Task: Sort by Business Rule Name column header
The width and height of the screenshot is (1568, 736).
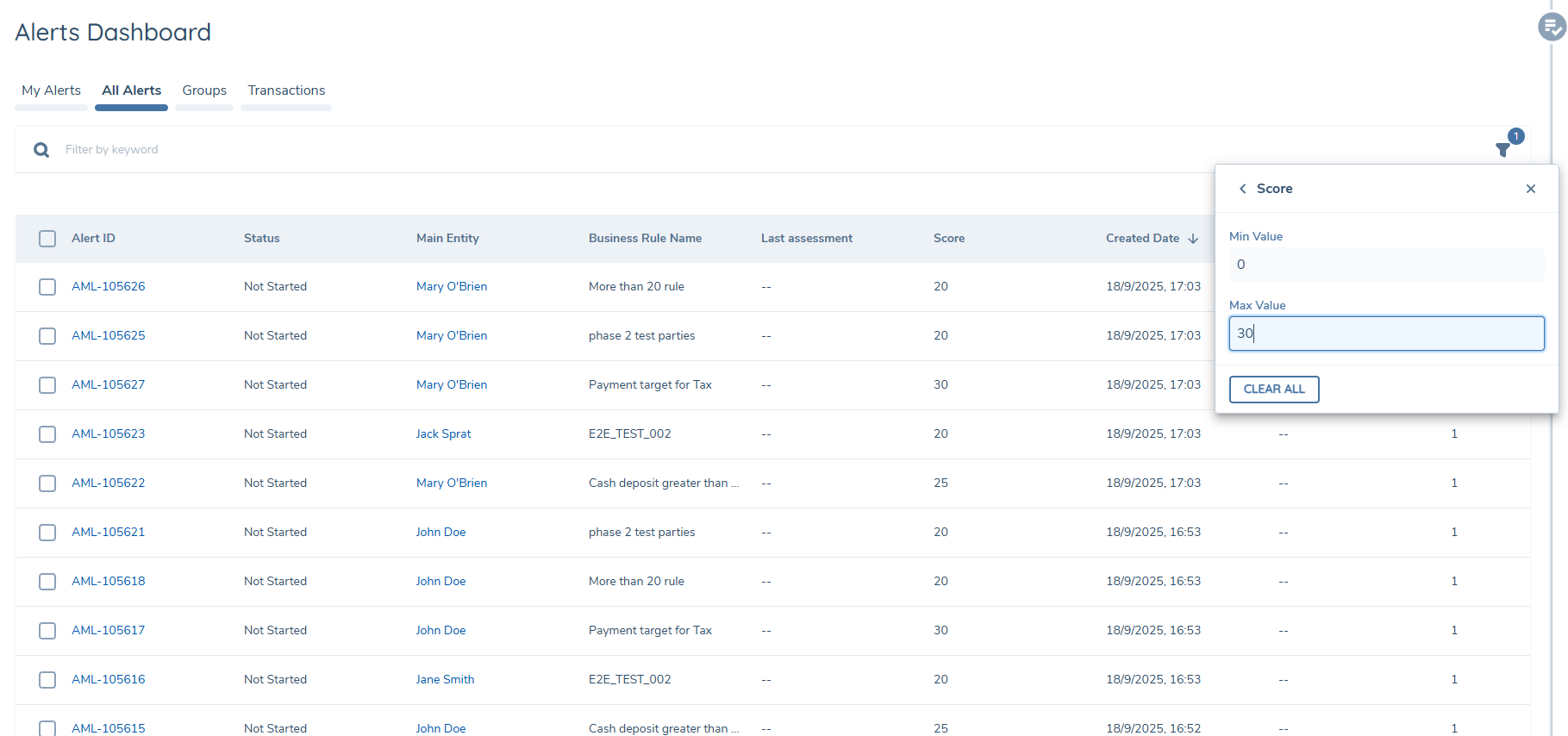Action: tap(645, 239)
